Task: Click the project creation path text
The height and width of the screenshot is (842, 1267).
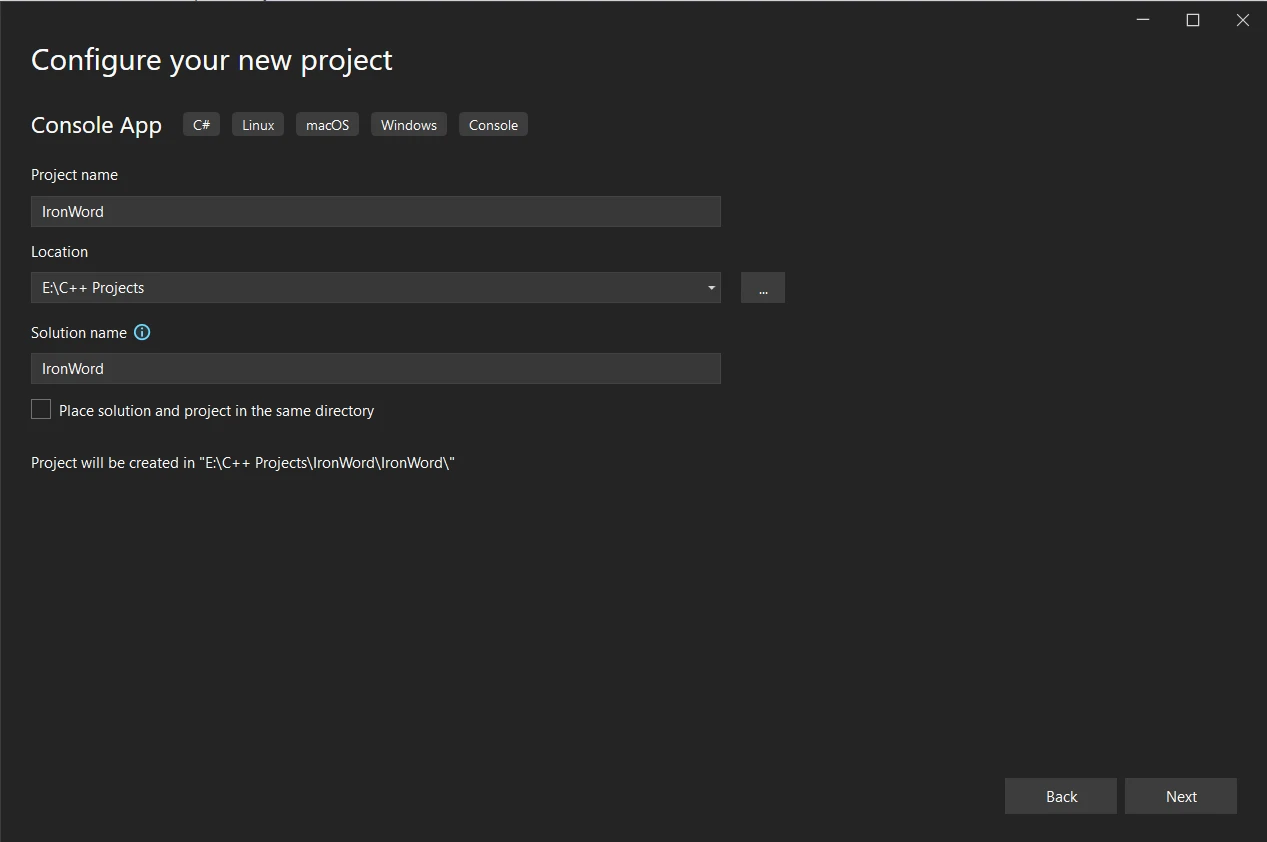Action: [243, 463]
